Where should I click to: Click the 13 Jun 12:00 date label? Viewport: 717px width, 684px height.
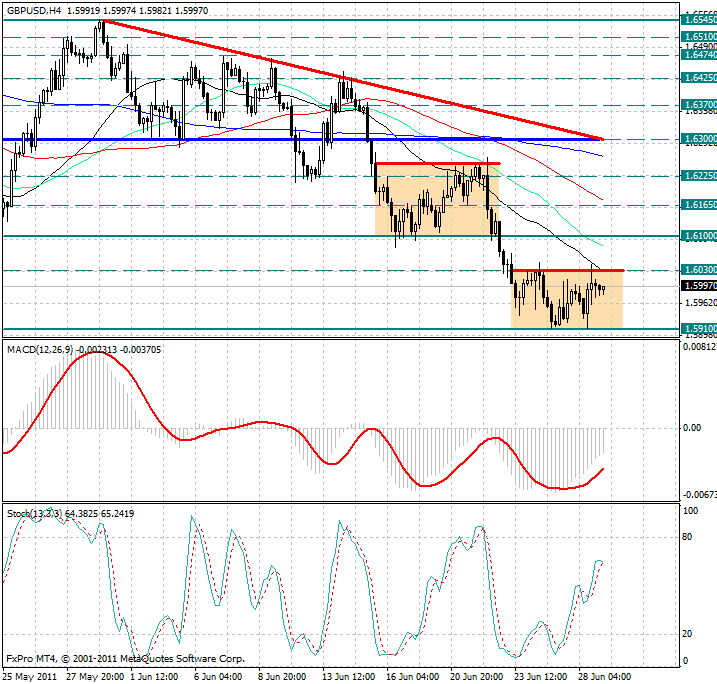[350, 676]
